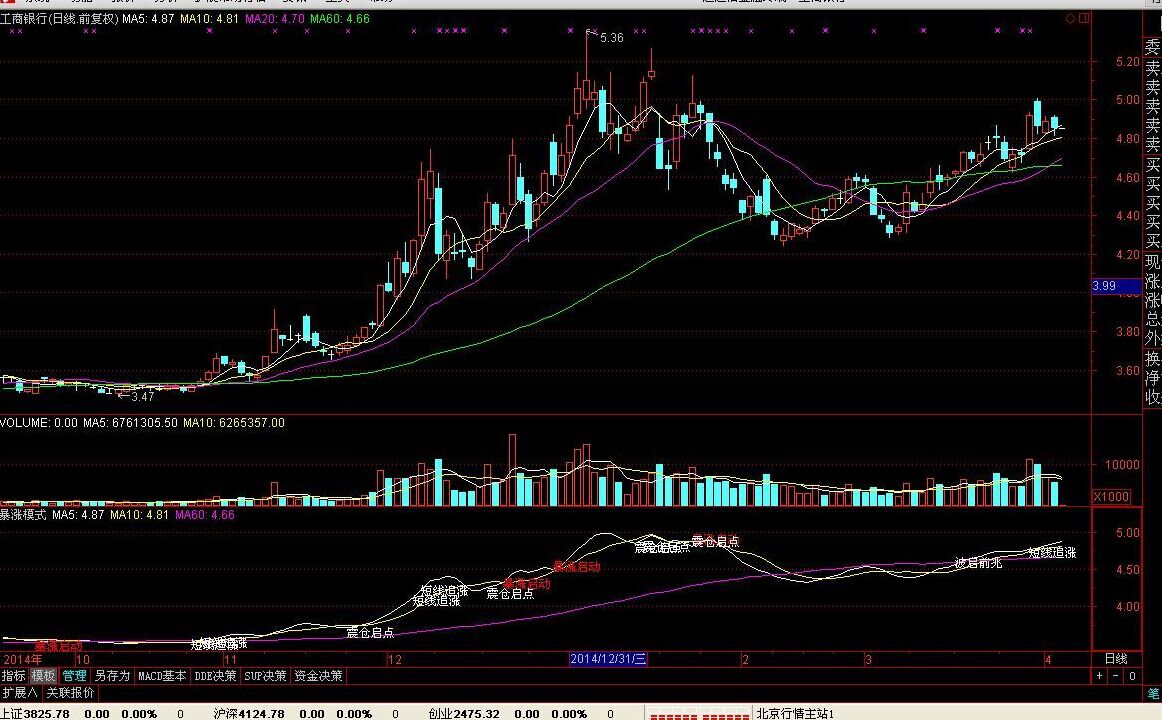Viewport: 1162px width, 720px height.
Task: Select the MACD基本 template
Action: [162, 676]
